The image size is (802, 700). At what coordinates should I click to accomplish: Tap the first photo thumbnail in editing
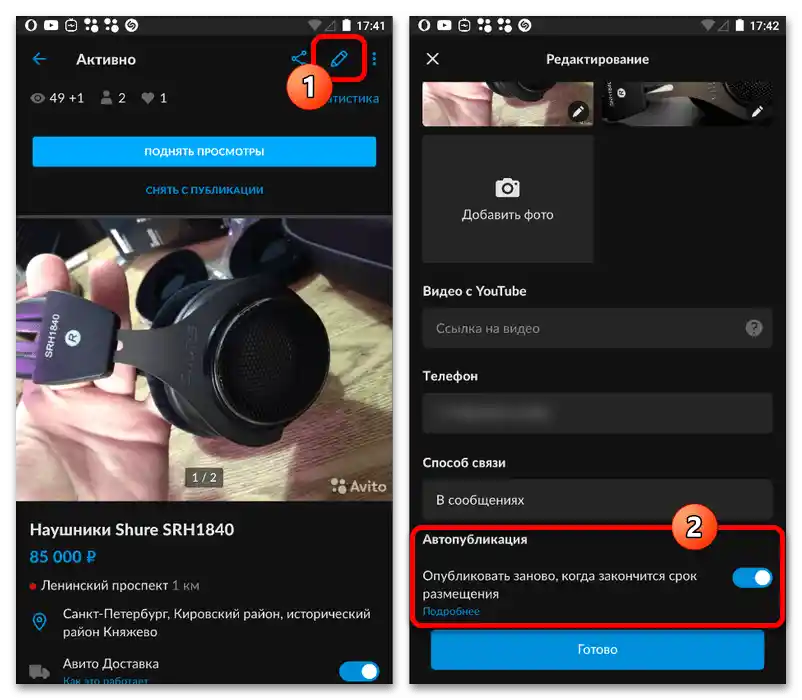pos(507,104)
